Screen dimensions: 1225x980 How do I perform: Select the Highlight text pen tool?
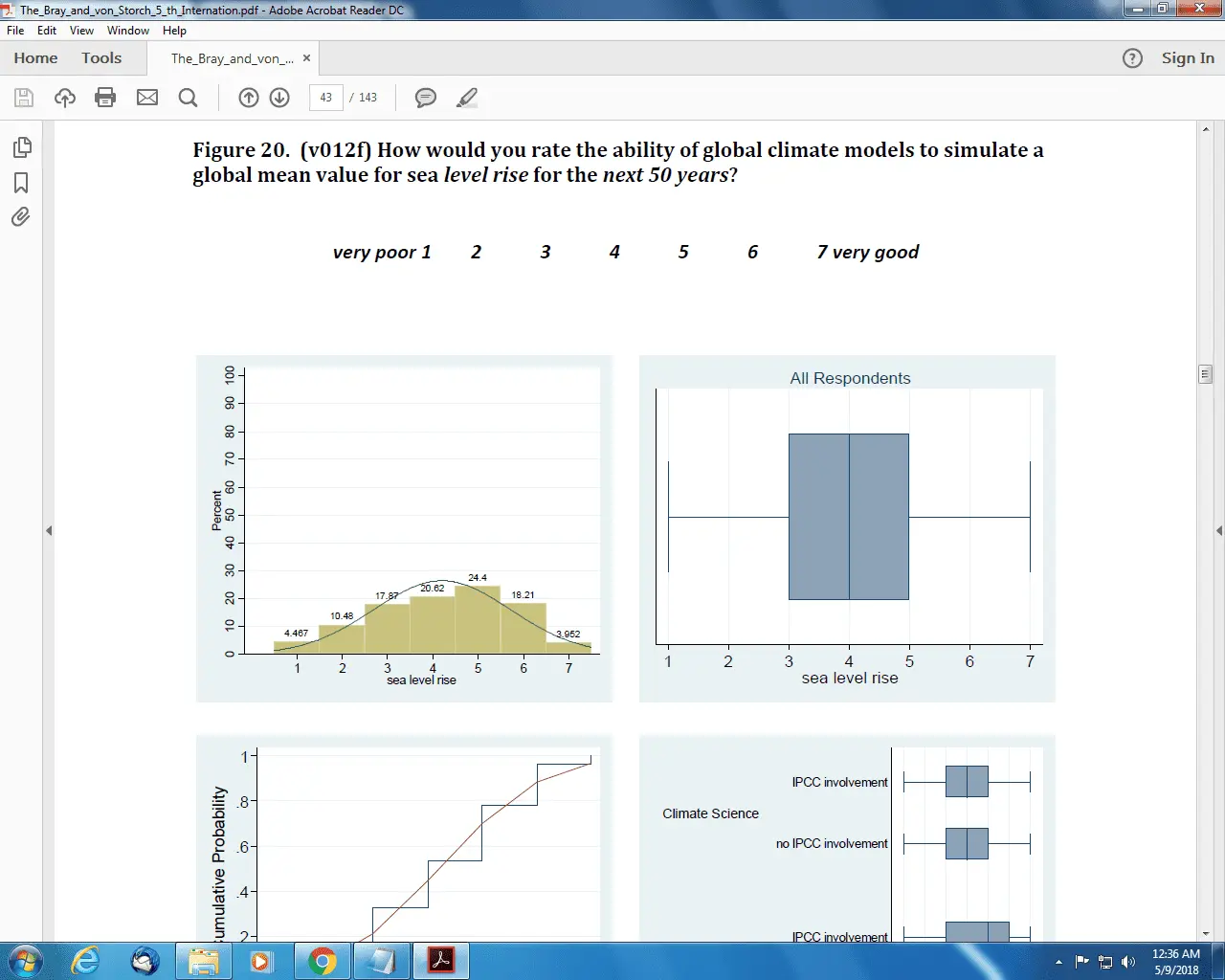[467, 98]
